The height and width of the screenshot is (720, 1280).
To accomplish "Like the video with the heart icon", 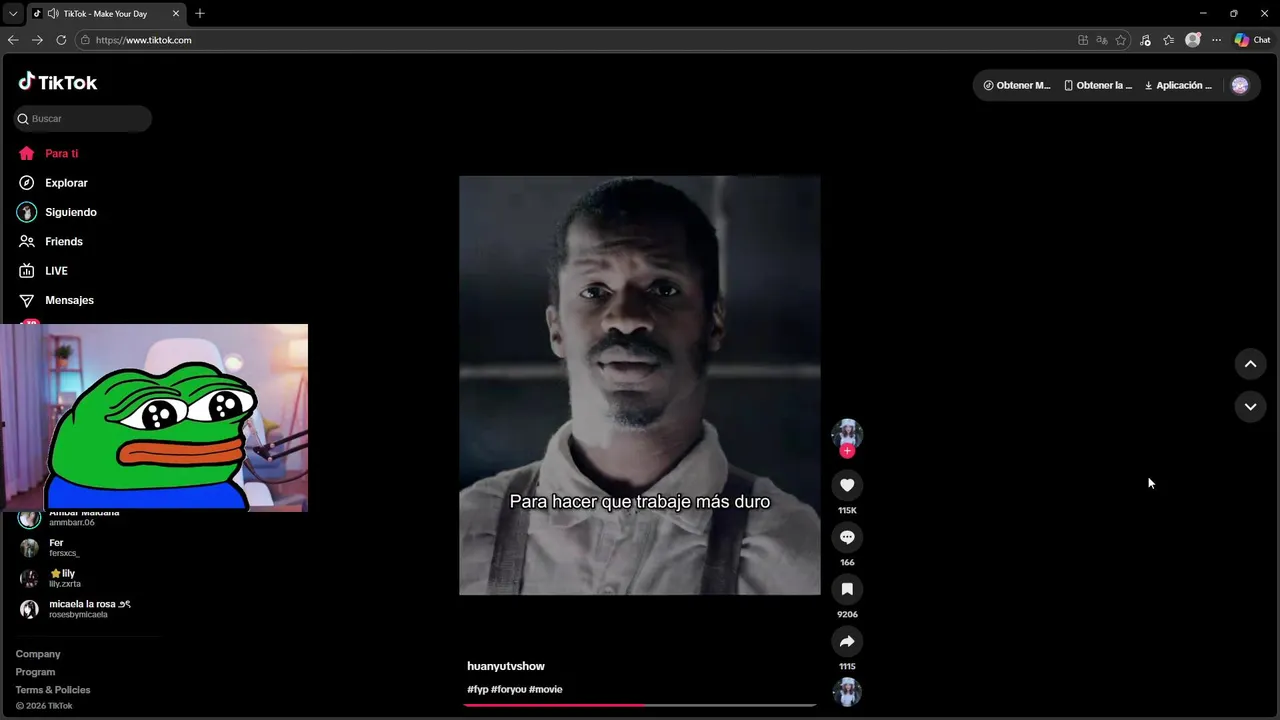I will (847, 485).
